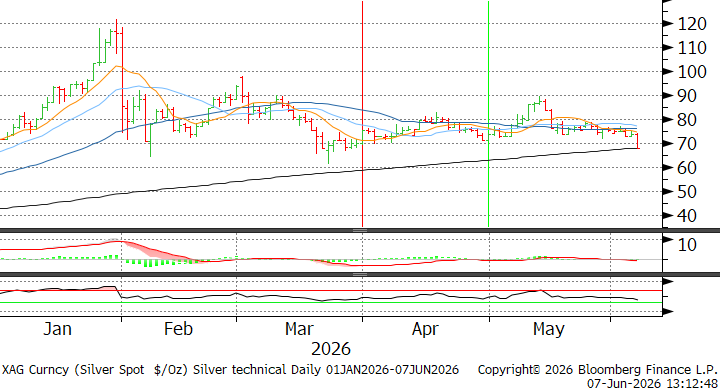Select the 50 price axis label
Image resolution: width=720 pixels, height=392 pixels.
pos(687,191)
